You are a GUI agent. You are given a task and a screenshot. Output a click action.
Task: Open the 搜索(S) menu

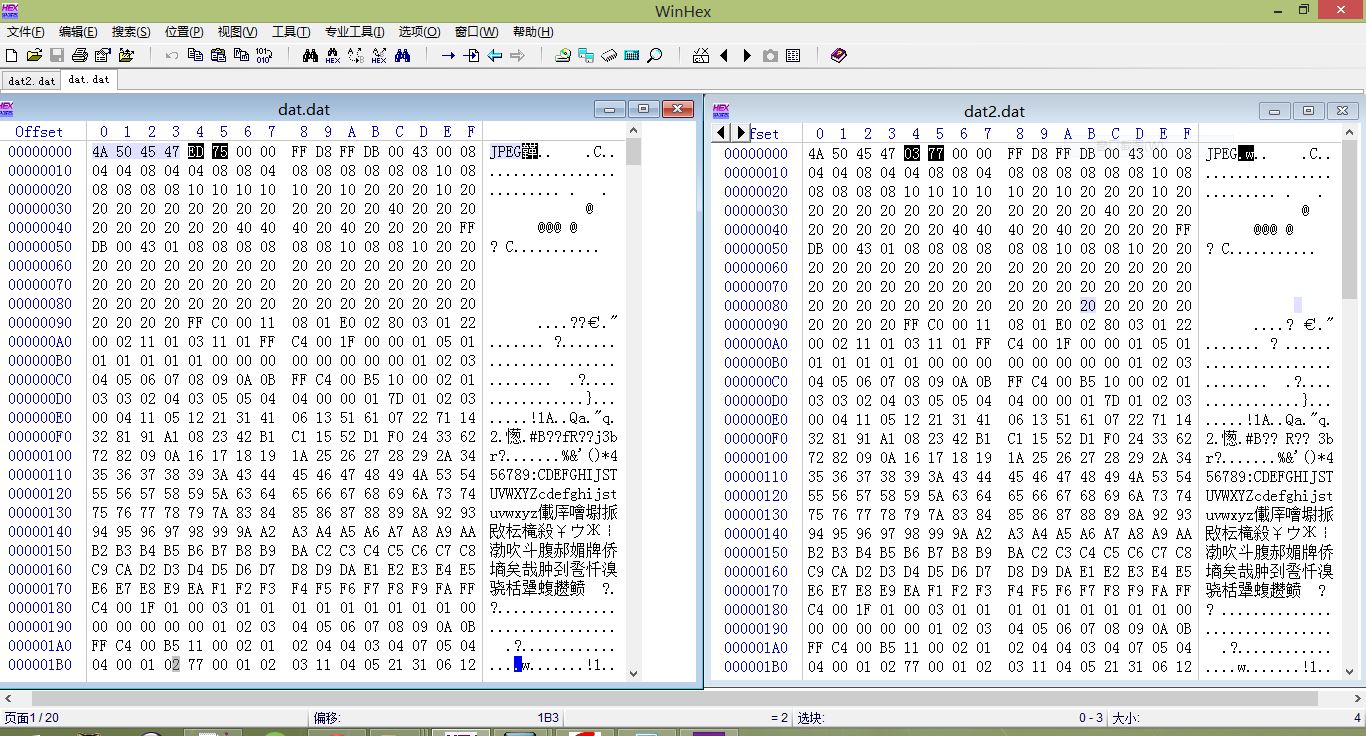[x=131, y=31]
